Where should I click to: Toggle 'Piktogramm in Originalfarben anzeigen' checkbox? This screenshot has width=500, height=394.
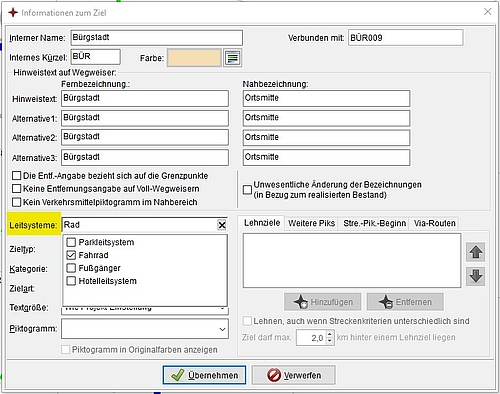point(66,349)
